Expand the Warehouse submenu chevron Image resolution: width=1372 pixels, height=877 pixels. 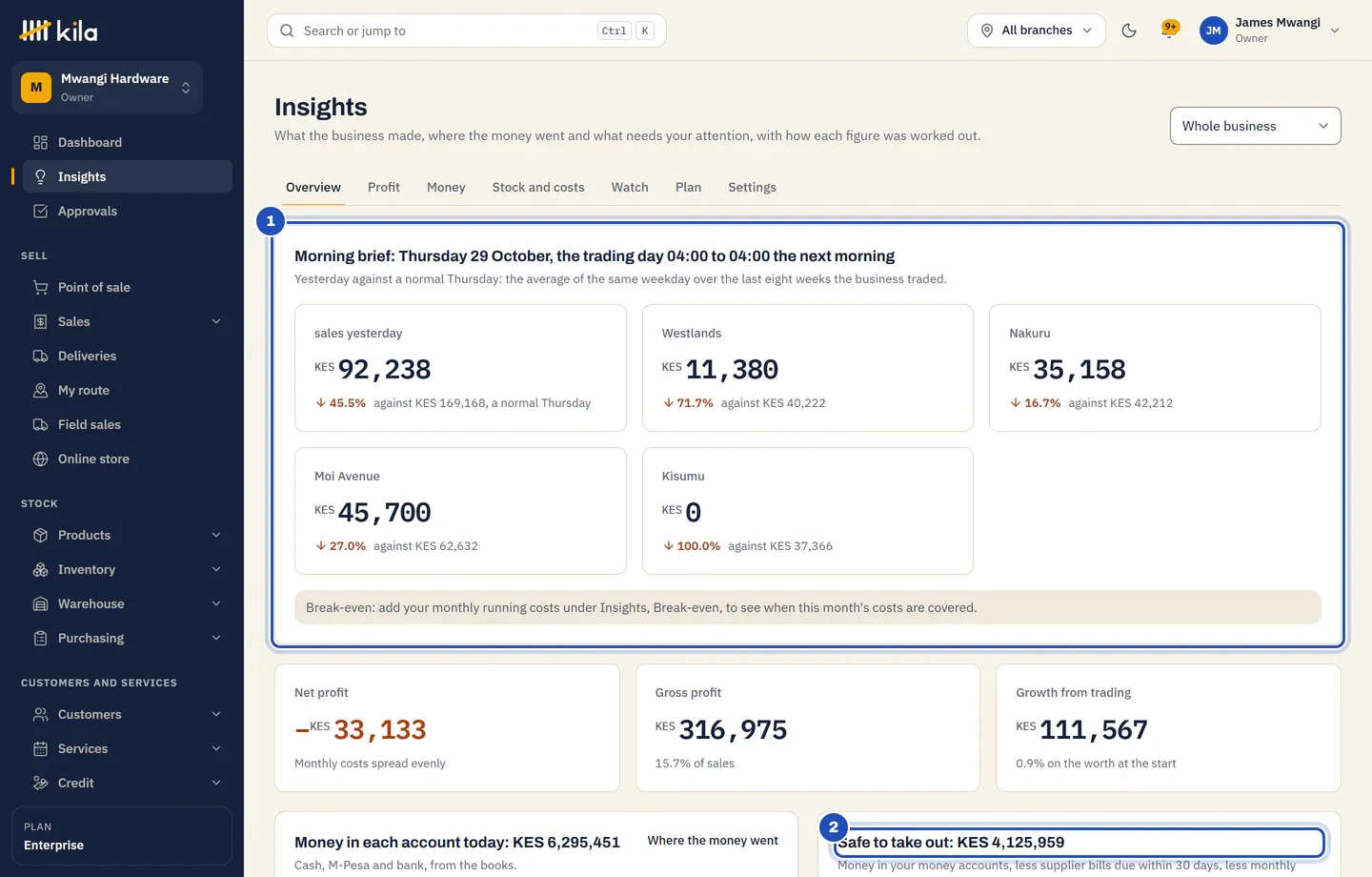(x=216, y=603)
